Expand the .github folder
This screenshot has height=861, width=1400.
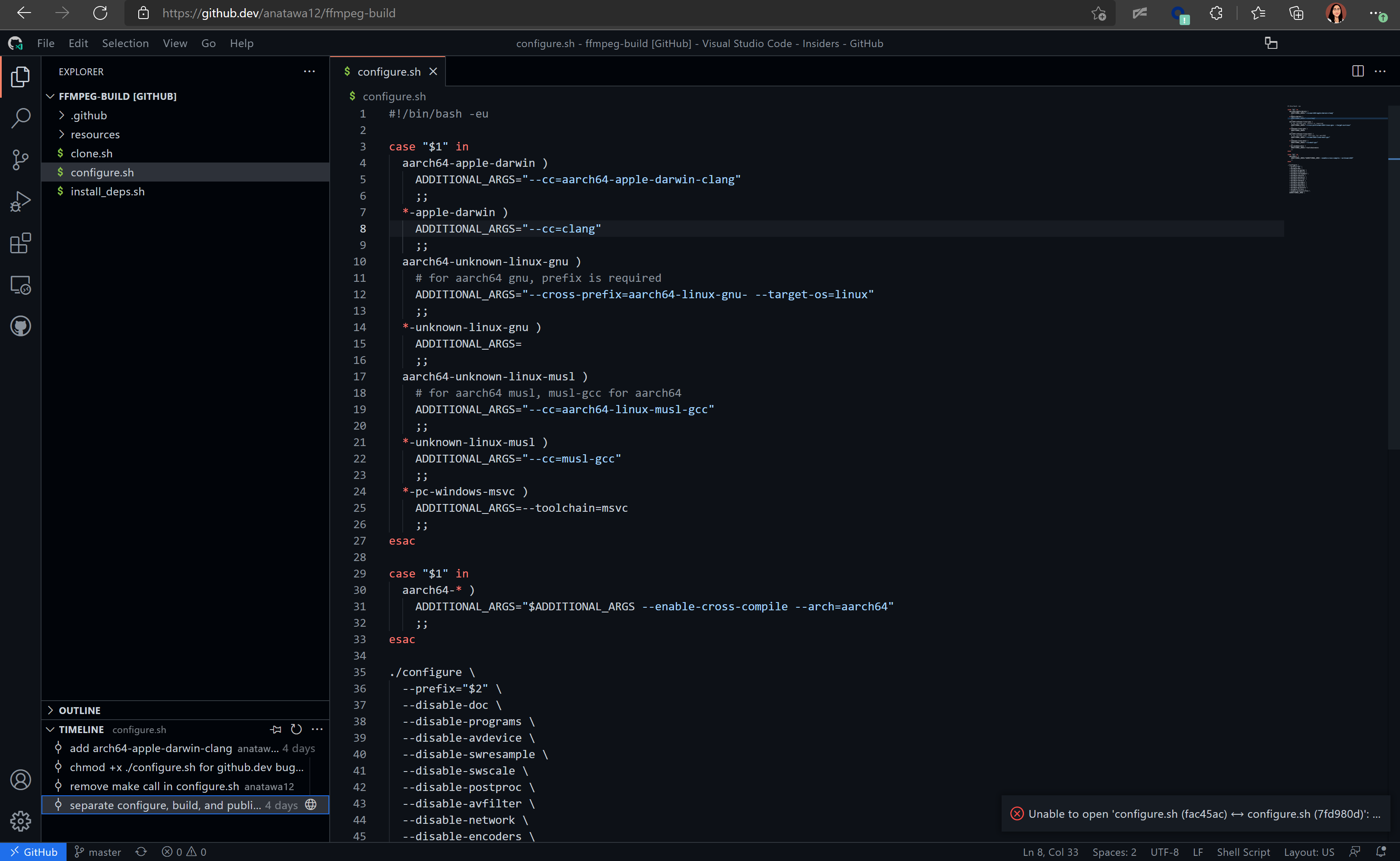tap(185, 115)
